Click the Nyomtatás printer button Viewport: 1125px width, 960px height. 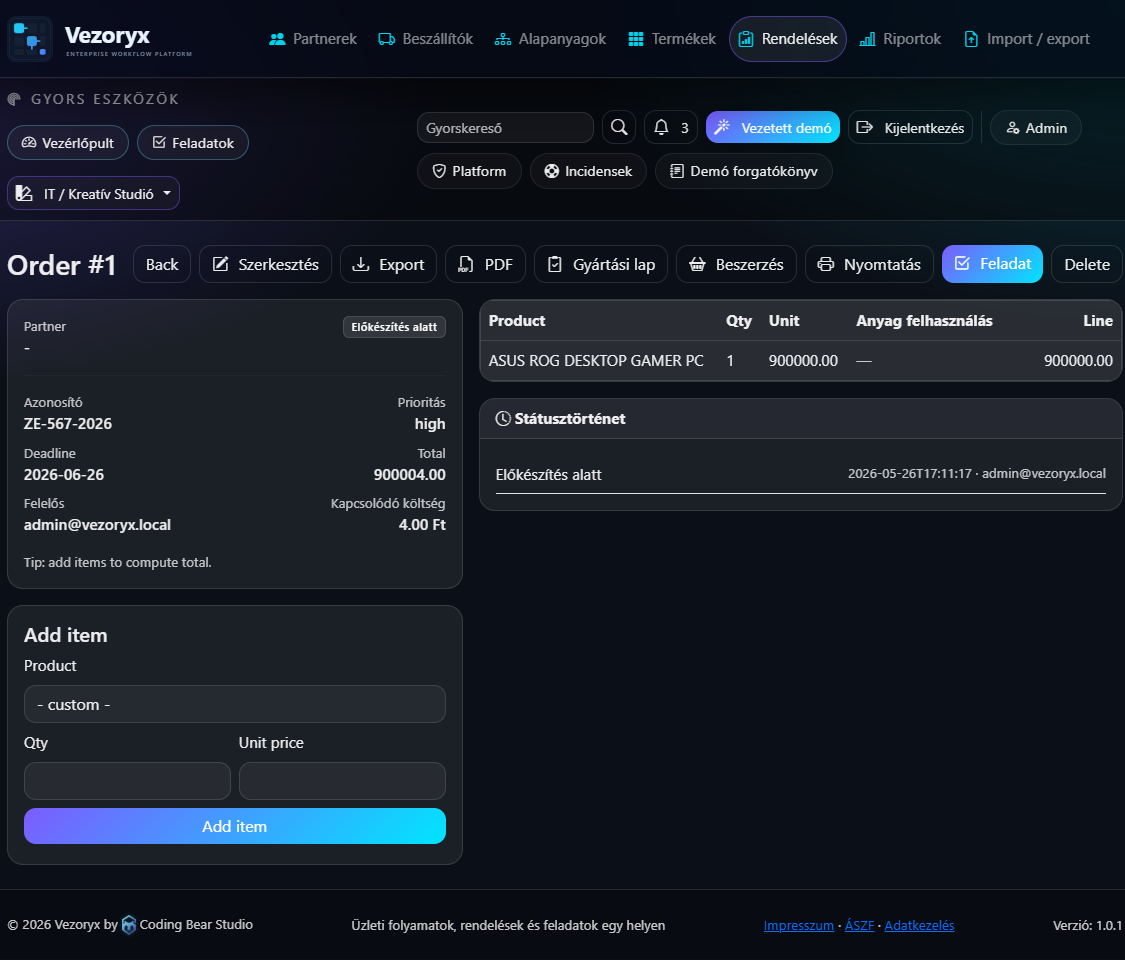click(x=869, y=264)
